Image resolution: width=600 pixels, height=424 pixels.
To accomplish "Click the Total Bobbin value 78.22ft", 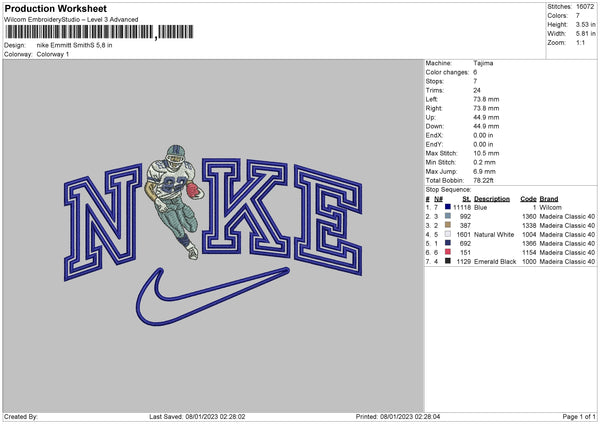I will [x=483, y=181].
